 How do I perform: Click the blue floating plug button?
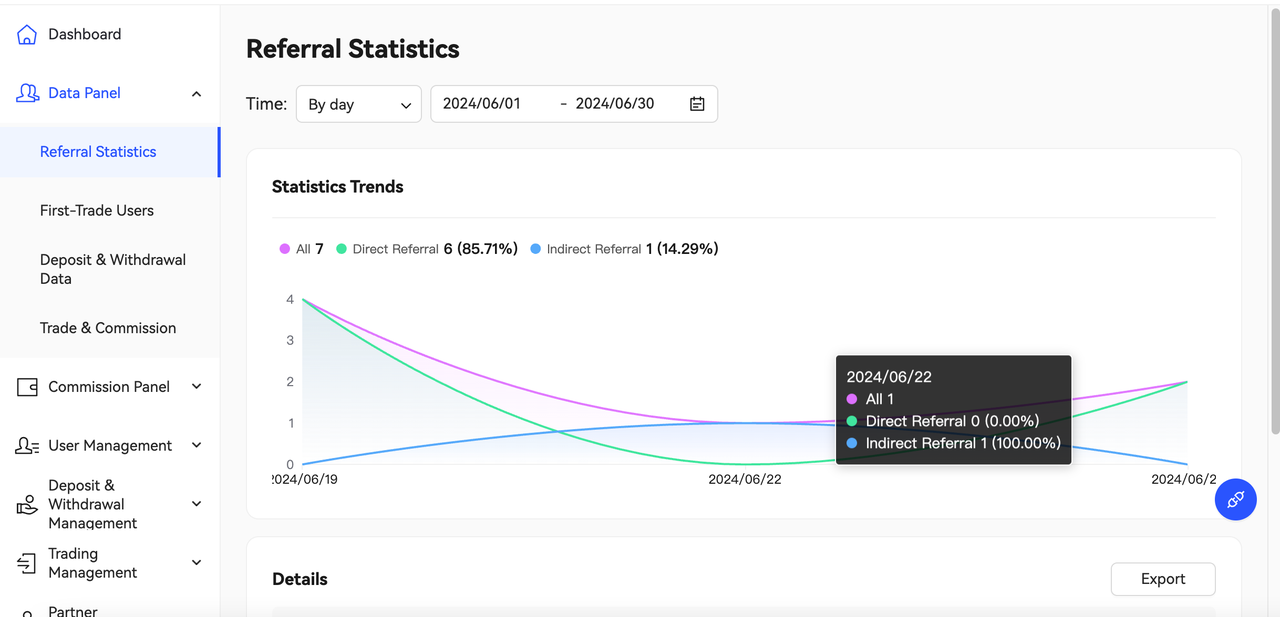point(1235,499)
